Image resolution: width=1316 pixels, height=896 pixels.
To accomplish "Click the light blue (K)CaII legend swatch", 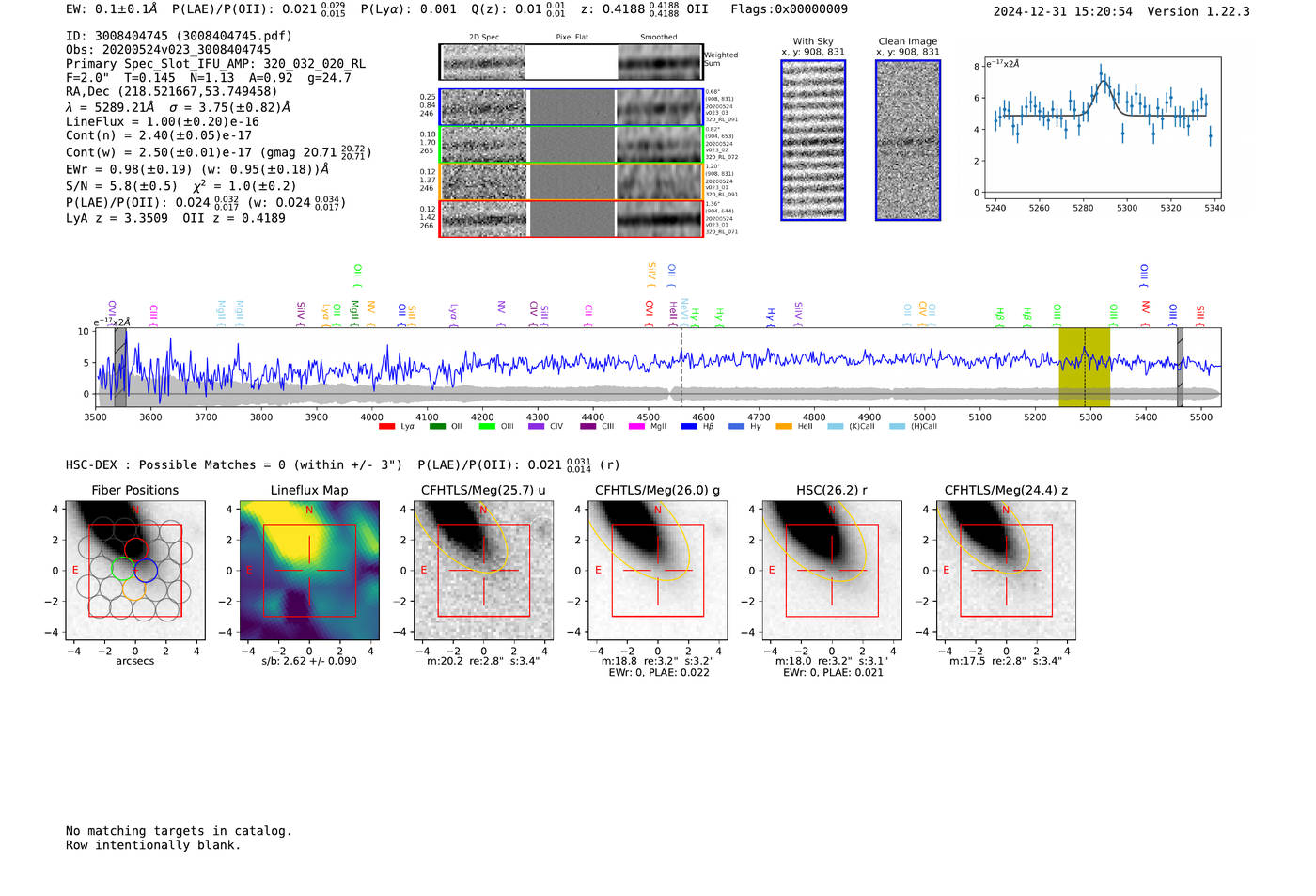I will tap(835, 427).
